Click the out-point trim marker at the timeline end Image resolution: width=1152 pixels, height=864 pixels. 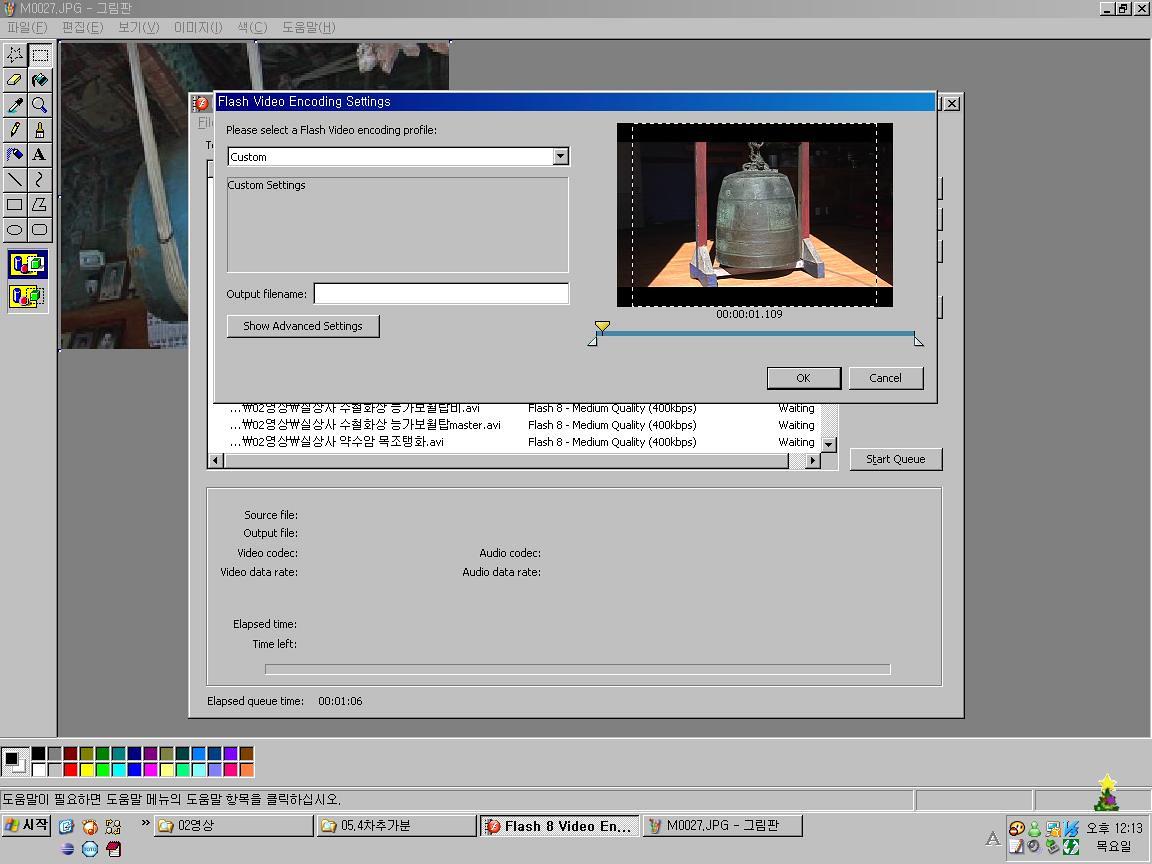coord(918,340)
